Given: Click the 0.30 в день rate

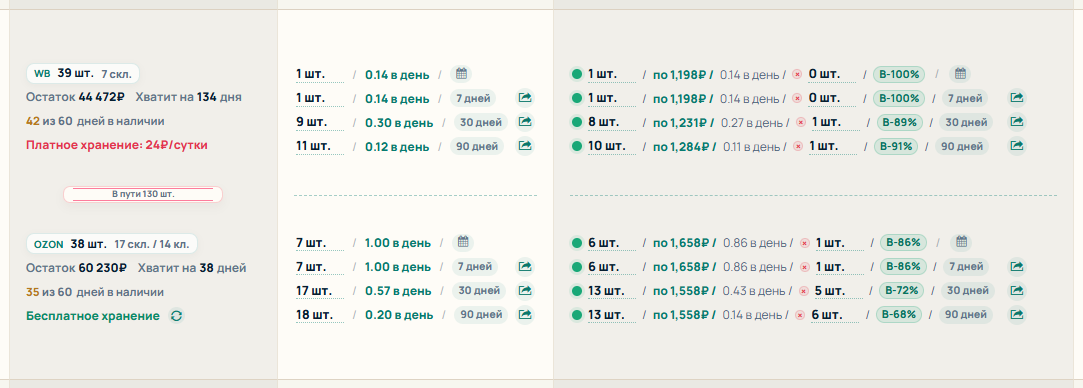Looking at the screenshot, I should [x=399, y=122].
